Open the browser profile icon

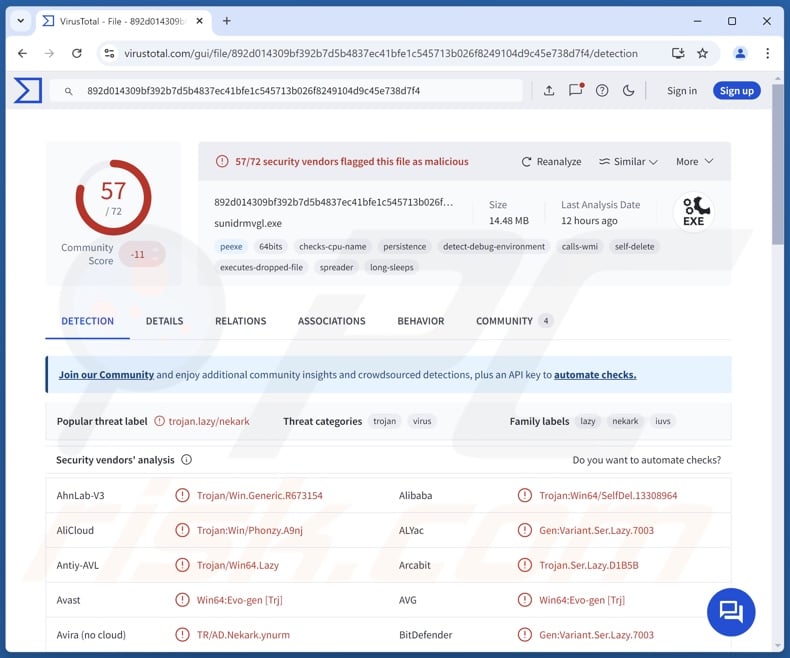[740, 53]
